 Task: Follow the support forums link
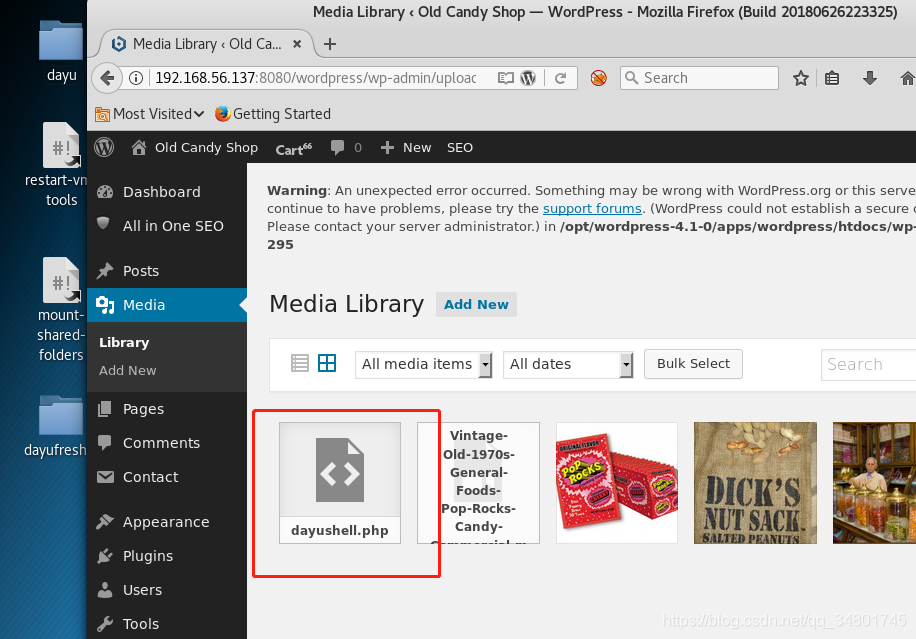pyautogui.click(x=592, y=209)
